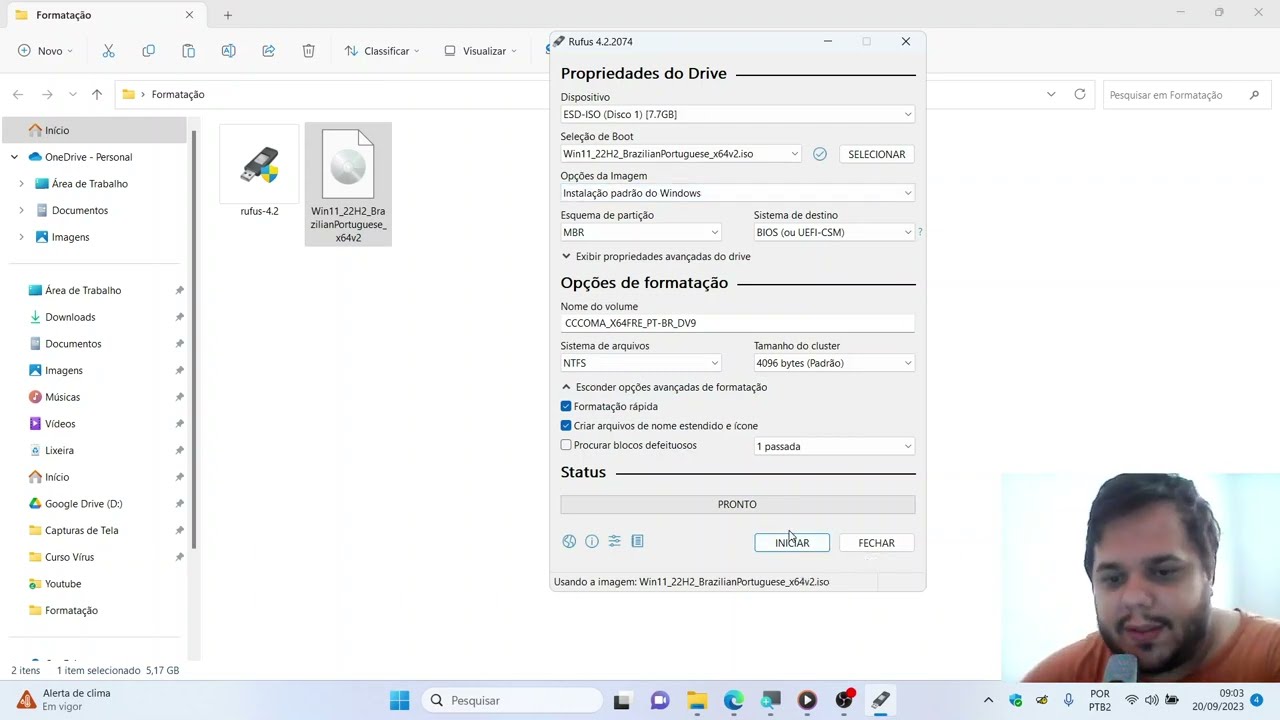The height and width of the screenshot is (720, 1280).
Task: Open the Opções da Imagem dropdown
Action: point(737,193)
